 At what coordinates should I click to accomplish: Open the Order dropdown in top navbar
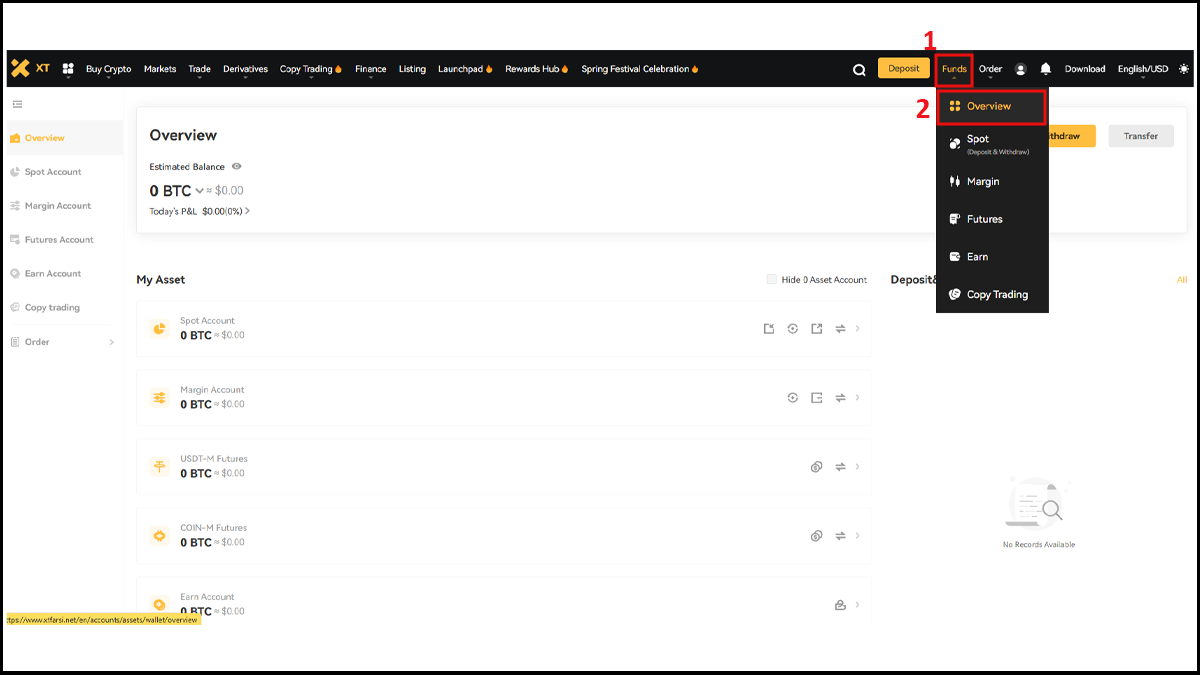coord(990,69)
